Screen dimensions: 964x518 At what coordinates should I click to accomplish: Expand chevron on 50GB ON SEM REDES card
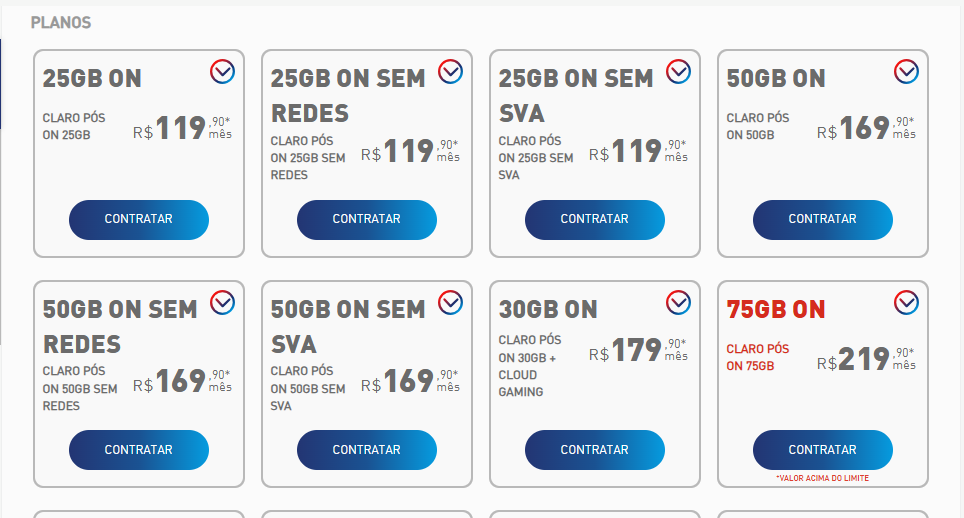pyautogui.click(x=222, y=302)
